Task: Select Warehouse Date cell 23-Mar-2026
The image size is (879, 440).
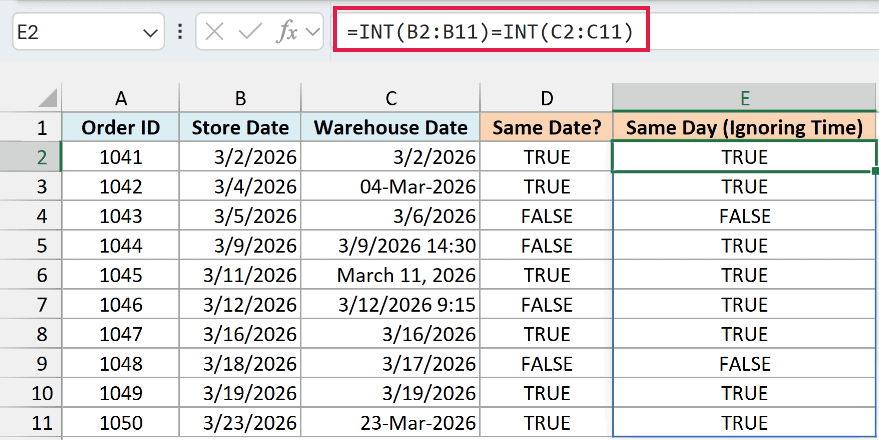Action: pyautogui.click(x=390, y=423)
